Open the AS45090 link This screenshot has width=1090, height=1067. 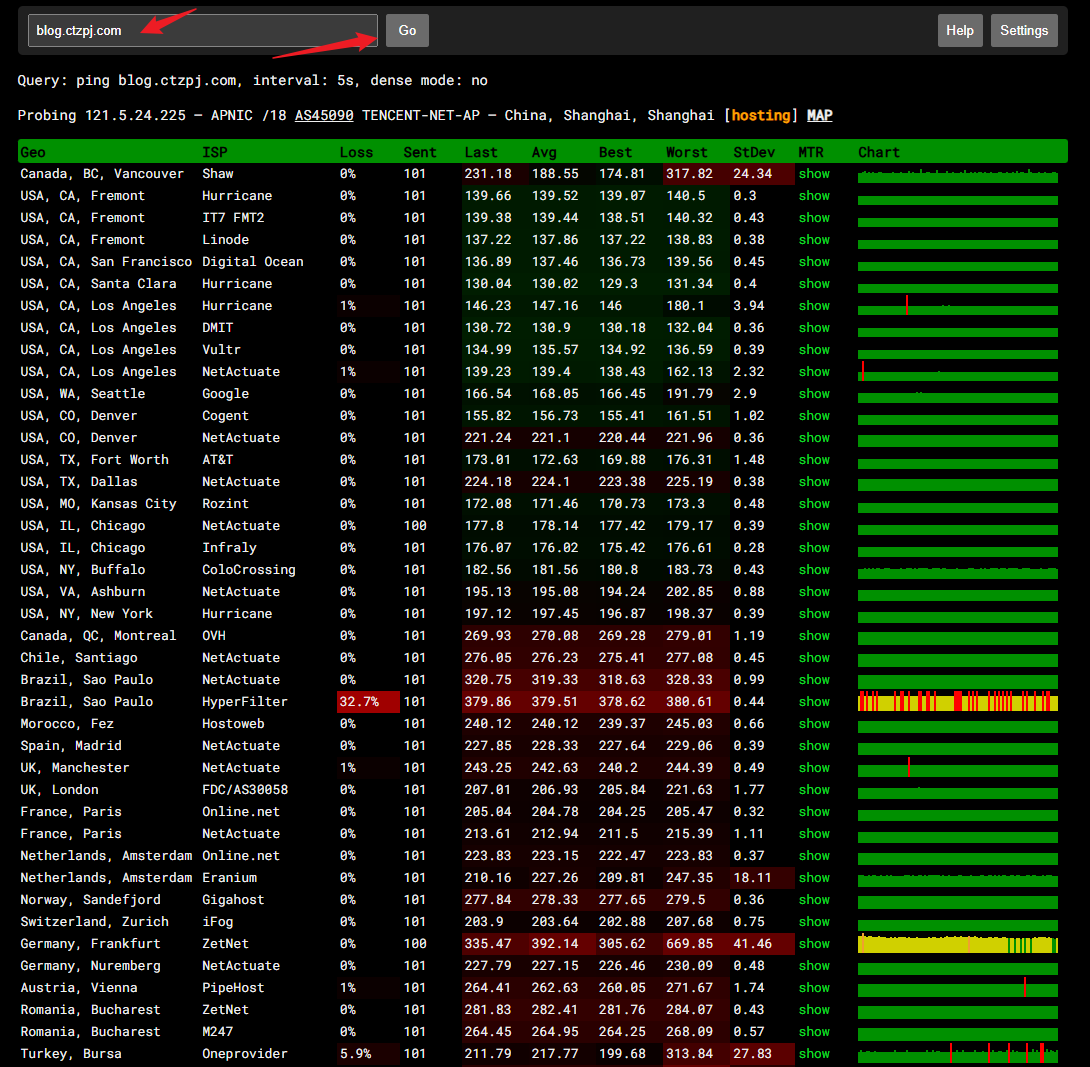(x=324, y=116)
